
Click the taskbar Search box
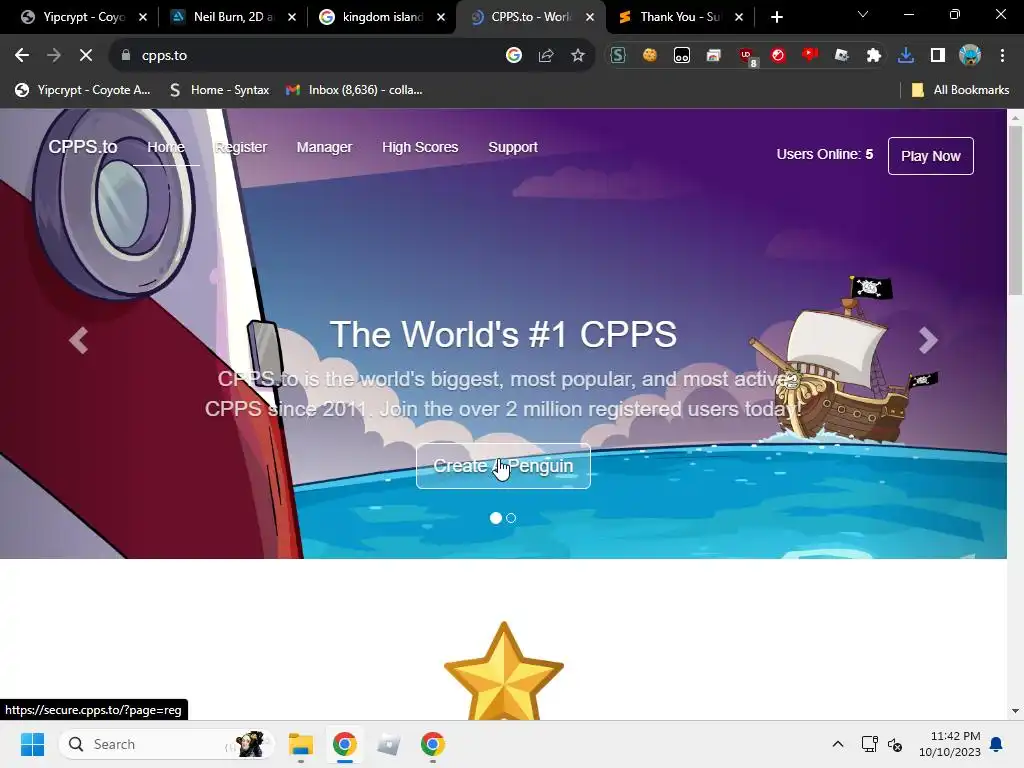point(167,744)
